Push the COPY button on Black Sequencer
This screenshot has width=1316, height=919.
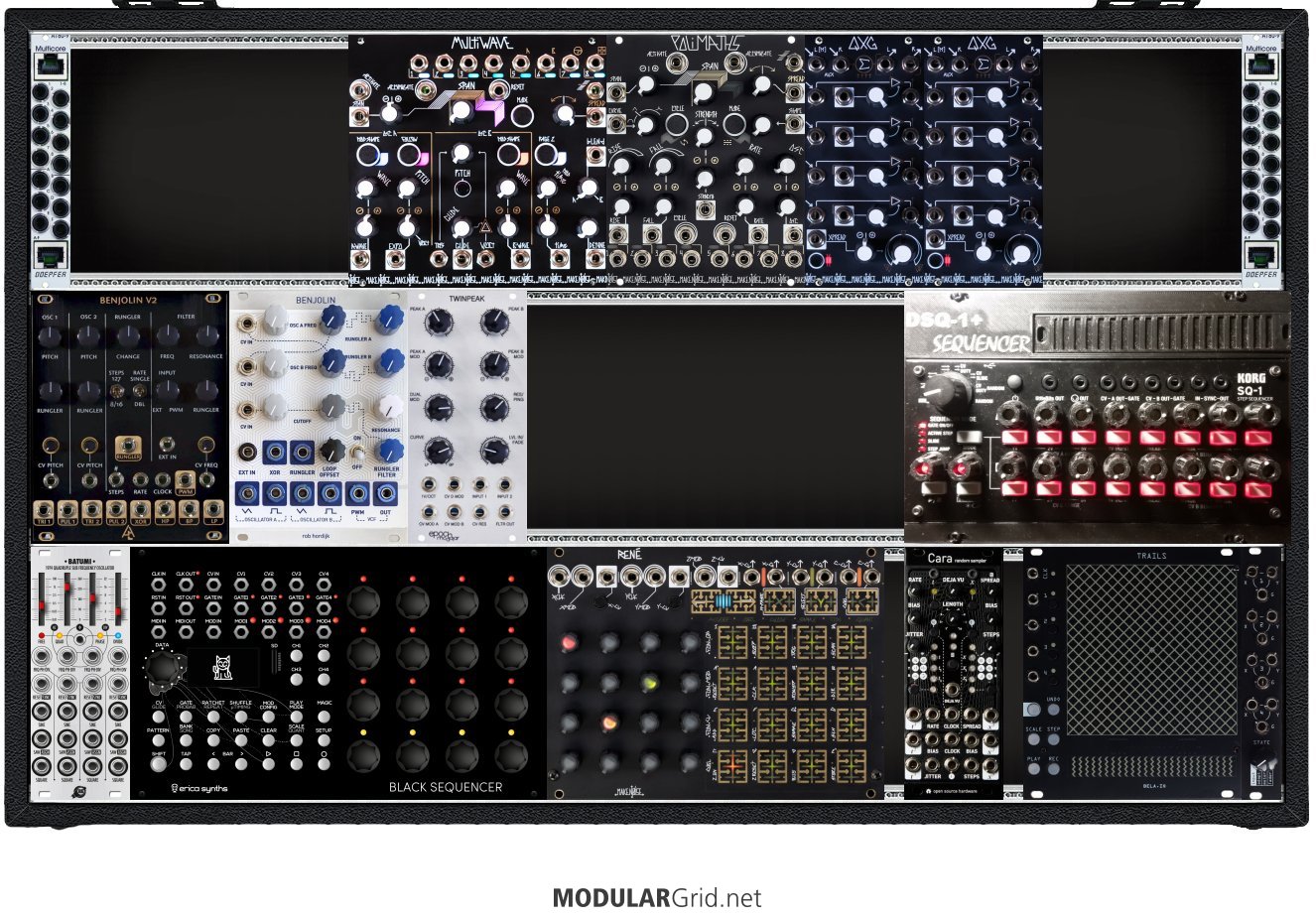coord(213,741)
